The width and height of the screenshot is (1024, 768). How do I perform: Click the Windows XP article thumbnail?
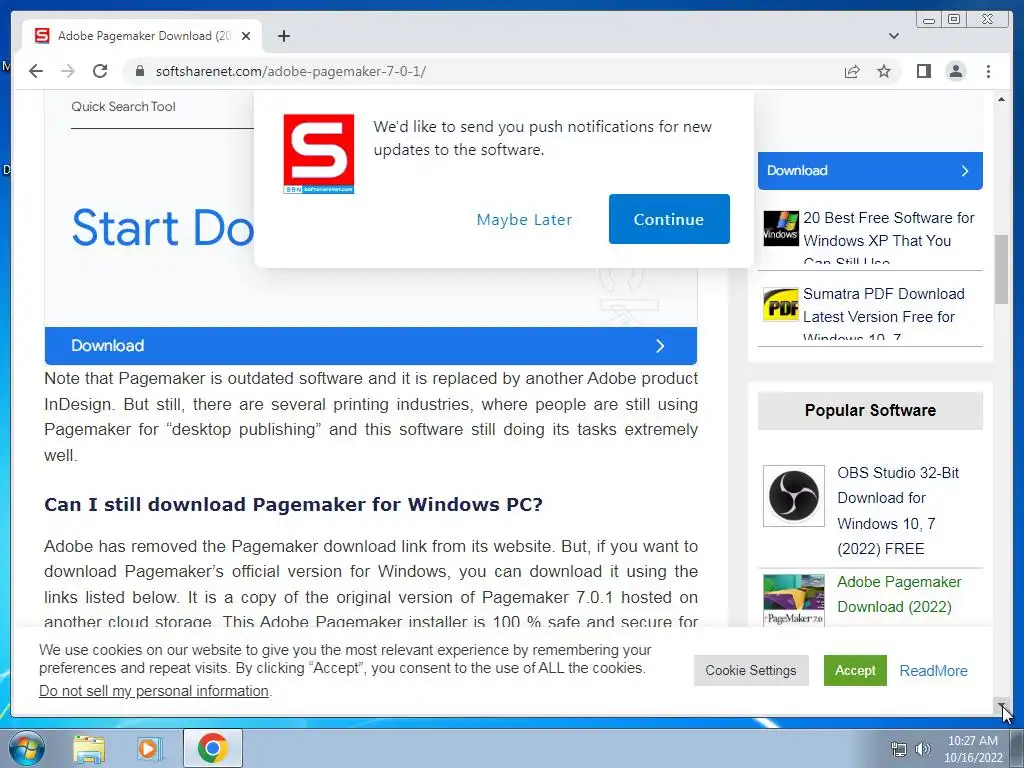pos(781,228)
